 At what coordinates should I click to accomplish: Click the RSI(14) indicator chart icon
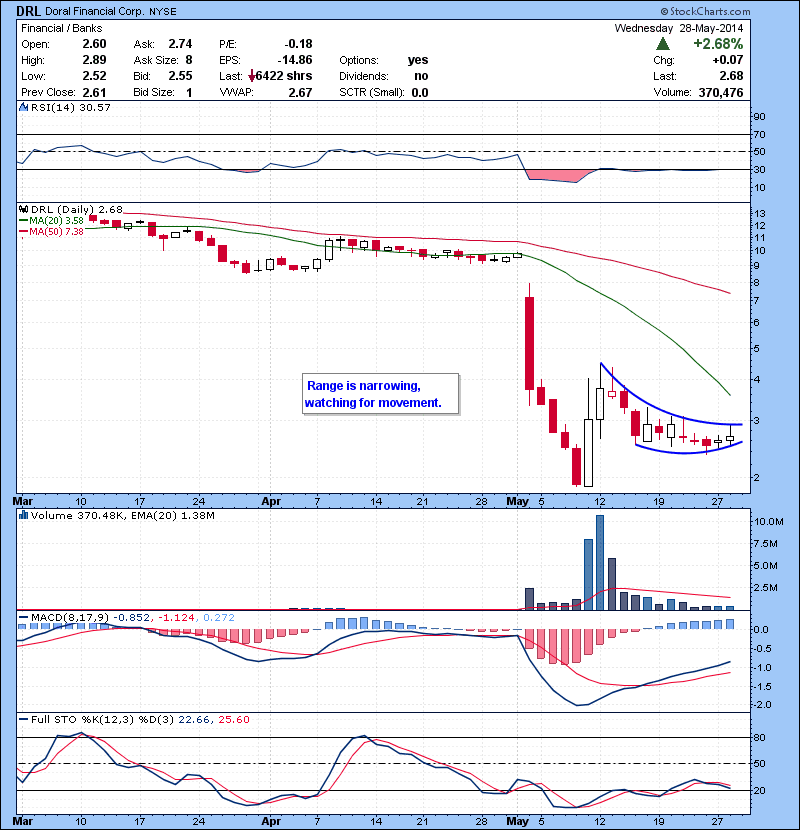(x=23, y=107)
